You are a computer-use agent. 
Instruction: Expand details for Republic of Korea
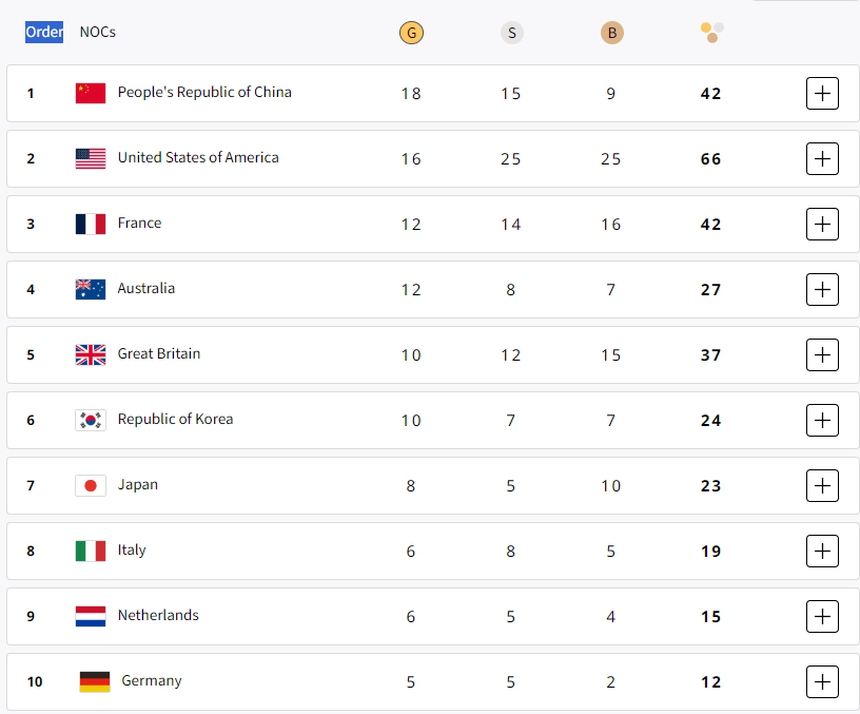pyautogui.click(x=822, y=420)
